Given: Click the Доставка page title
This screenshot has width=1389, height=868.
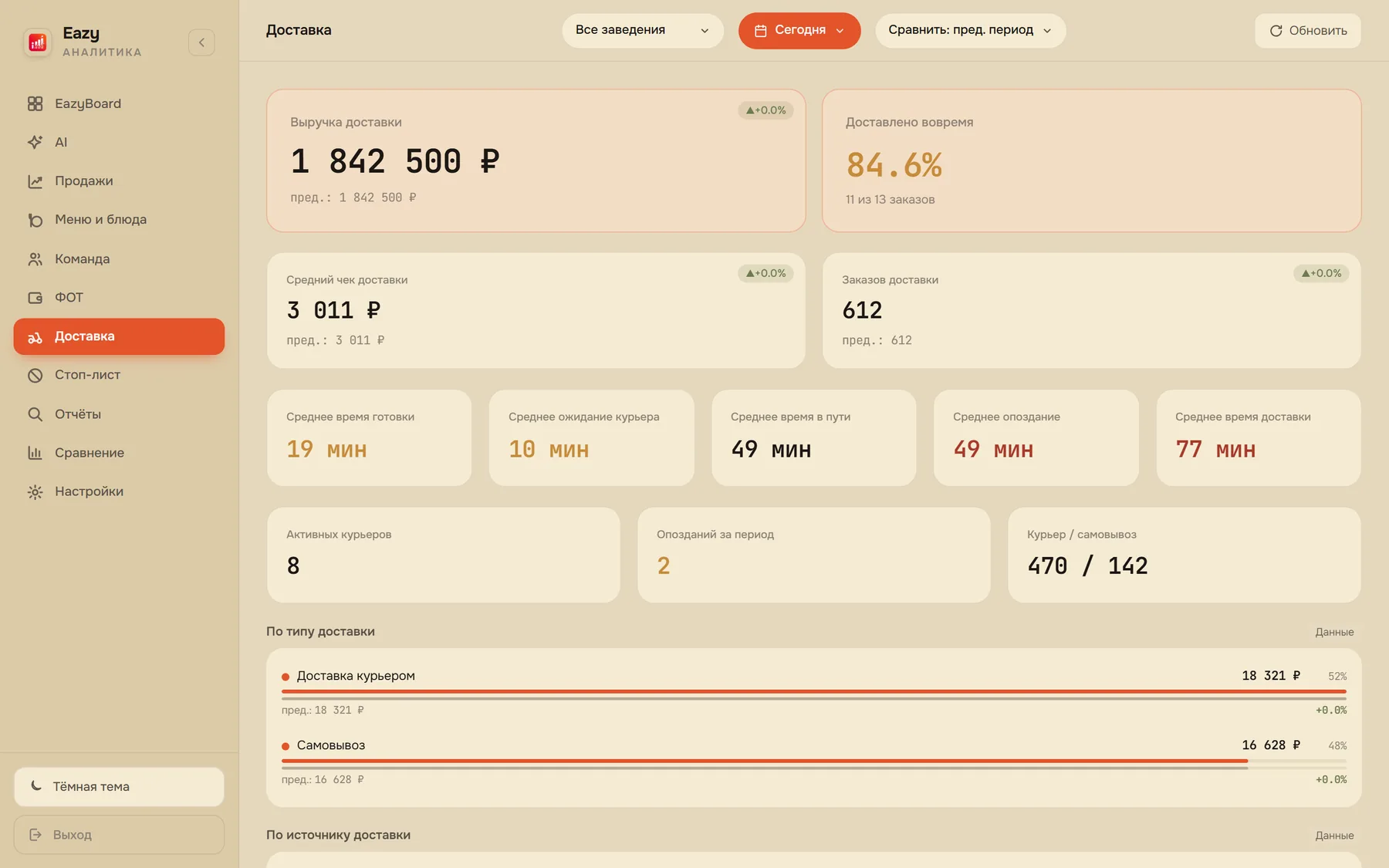Looking at the screenshot, I should tap(299, 30).
